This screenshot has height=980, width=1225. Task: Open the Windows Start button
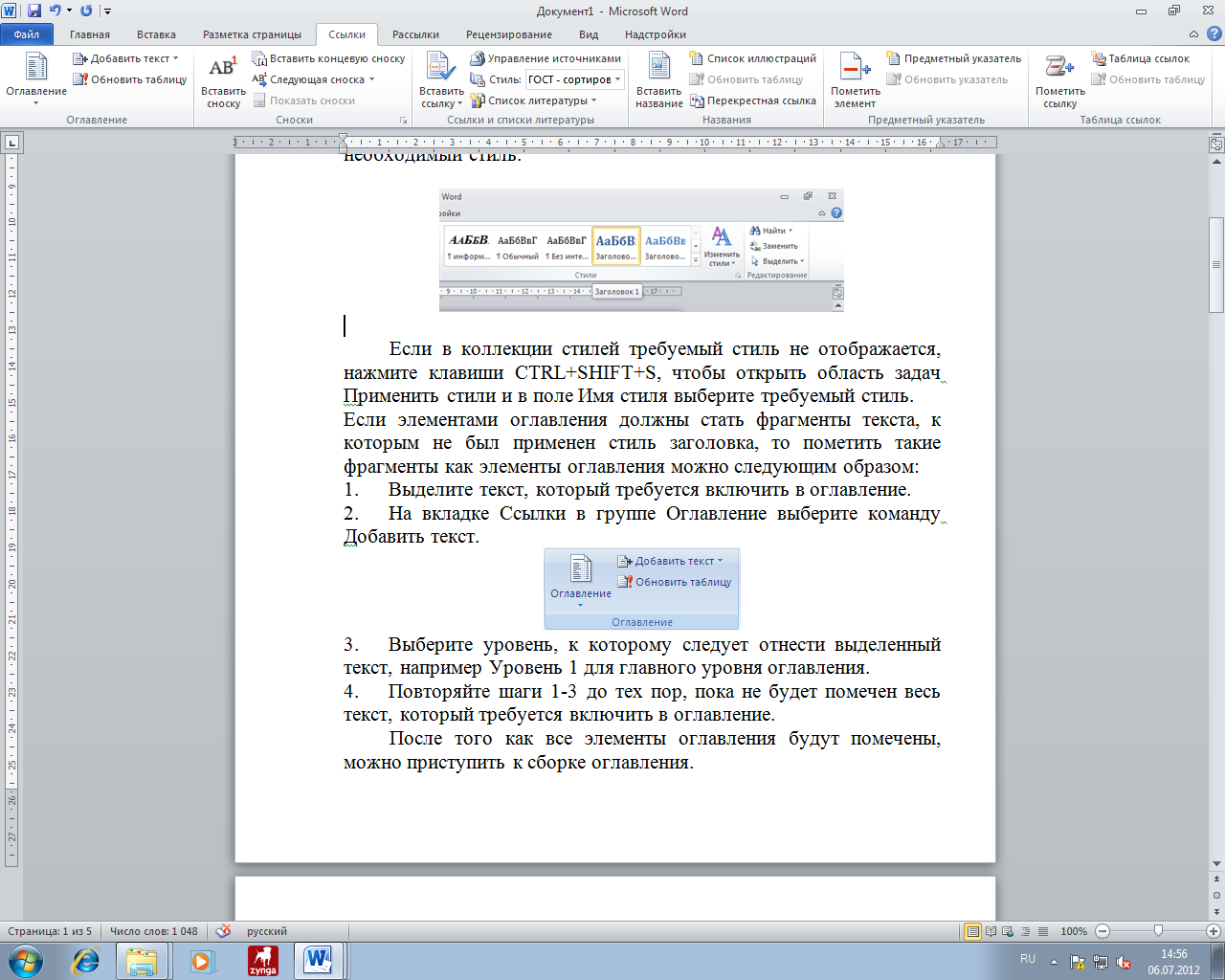click(25, 960)
